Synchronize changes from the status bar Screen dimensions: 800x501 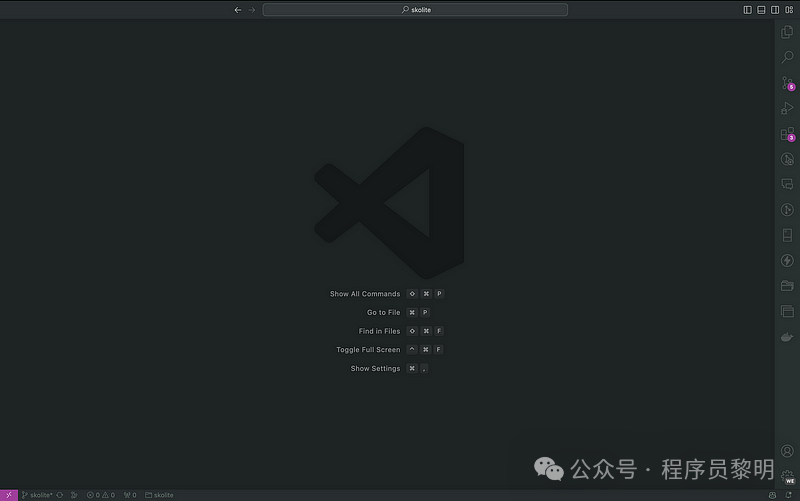pyautogui.click(x=60, y=495)
